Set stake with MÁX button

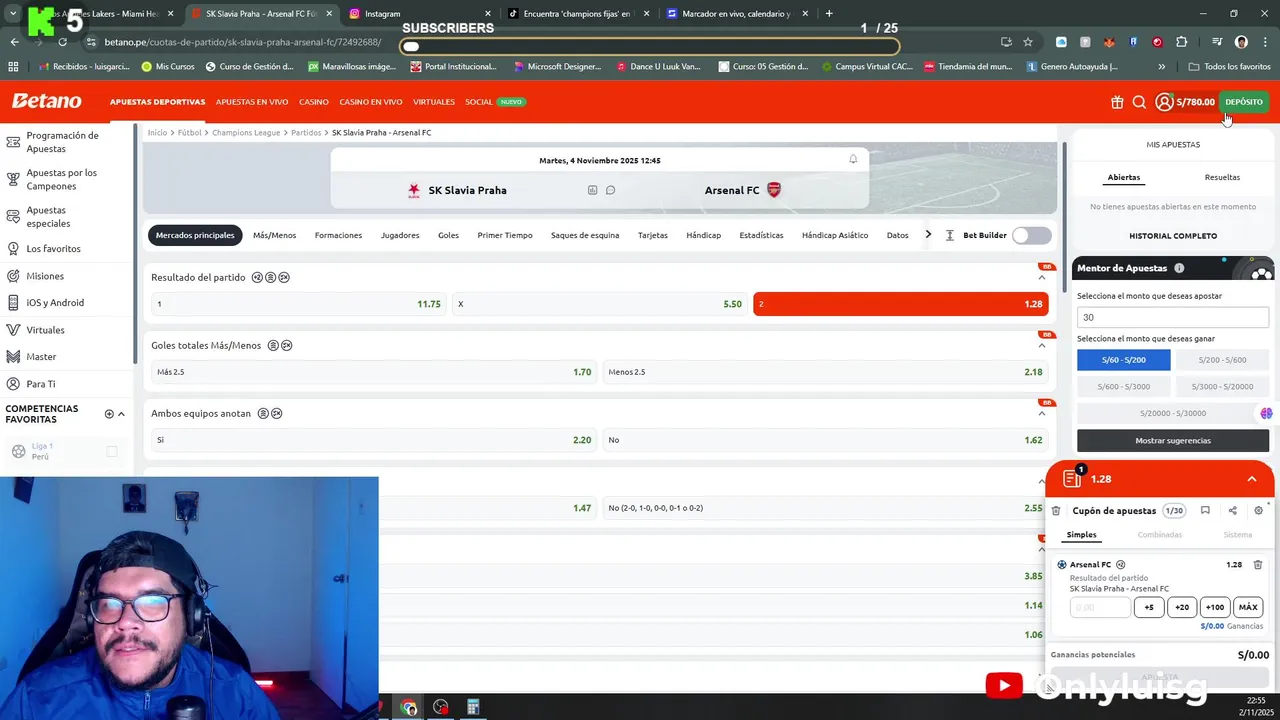click(x=1248, y=607)
